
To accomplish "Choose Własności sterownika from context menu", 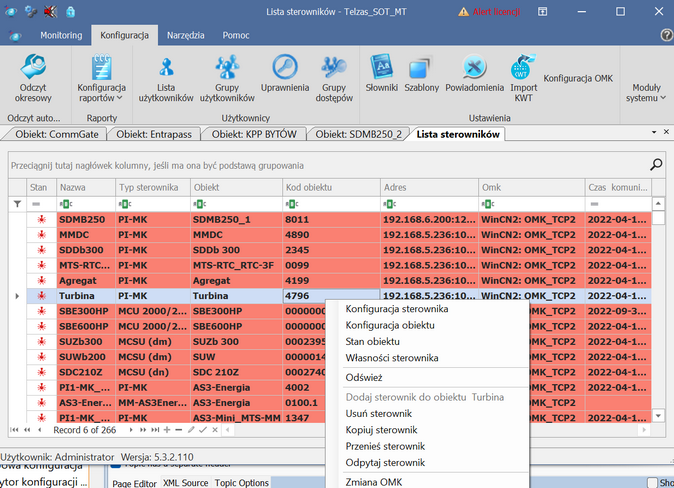I will [x=392, y=358].
